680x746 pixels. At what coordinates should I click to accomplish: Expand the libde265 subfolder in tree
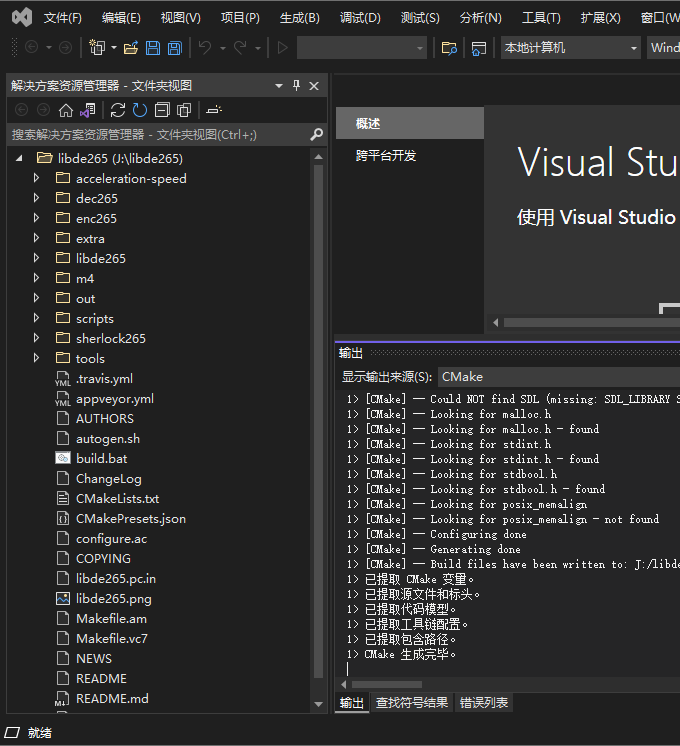point(37,258)
